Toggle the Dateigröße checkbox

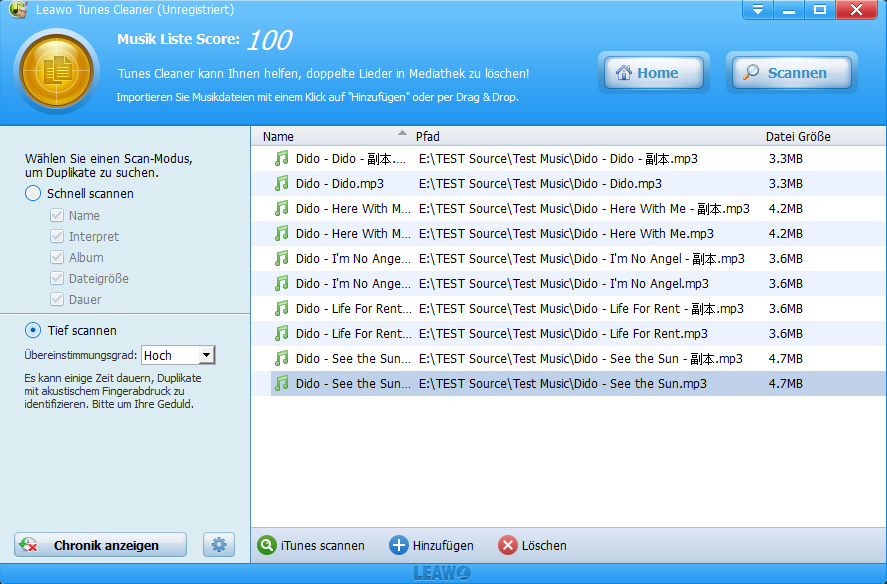pyautogui.click(x=57, y=278)
